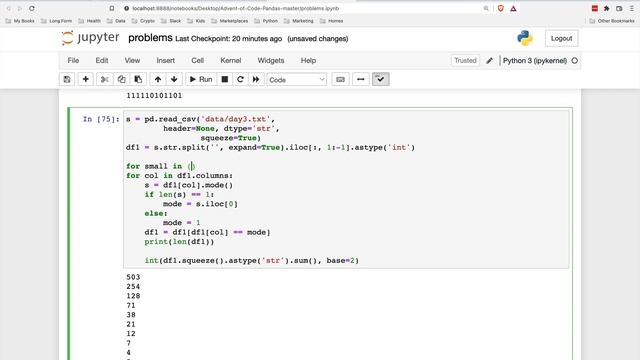Screen dimensions: 640x360
Task: Click the wide dash toolbar button
Action: click(x=360, y=80)
